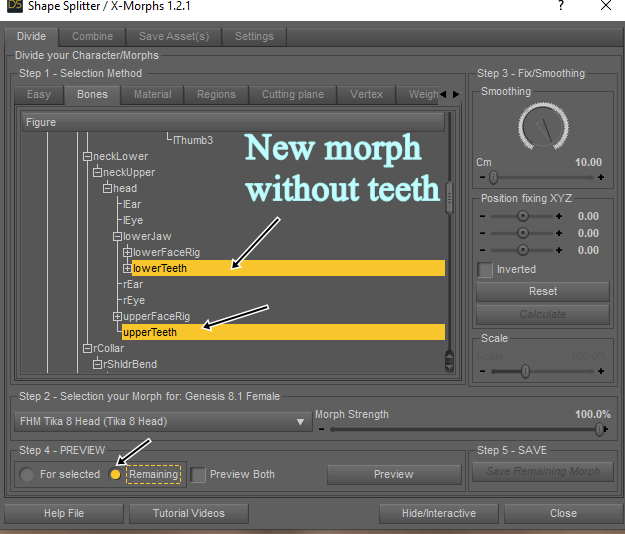Expand the lowerTeeth bone node

(x=127, y=269)
